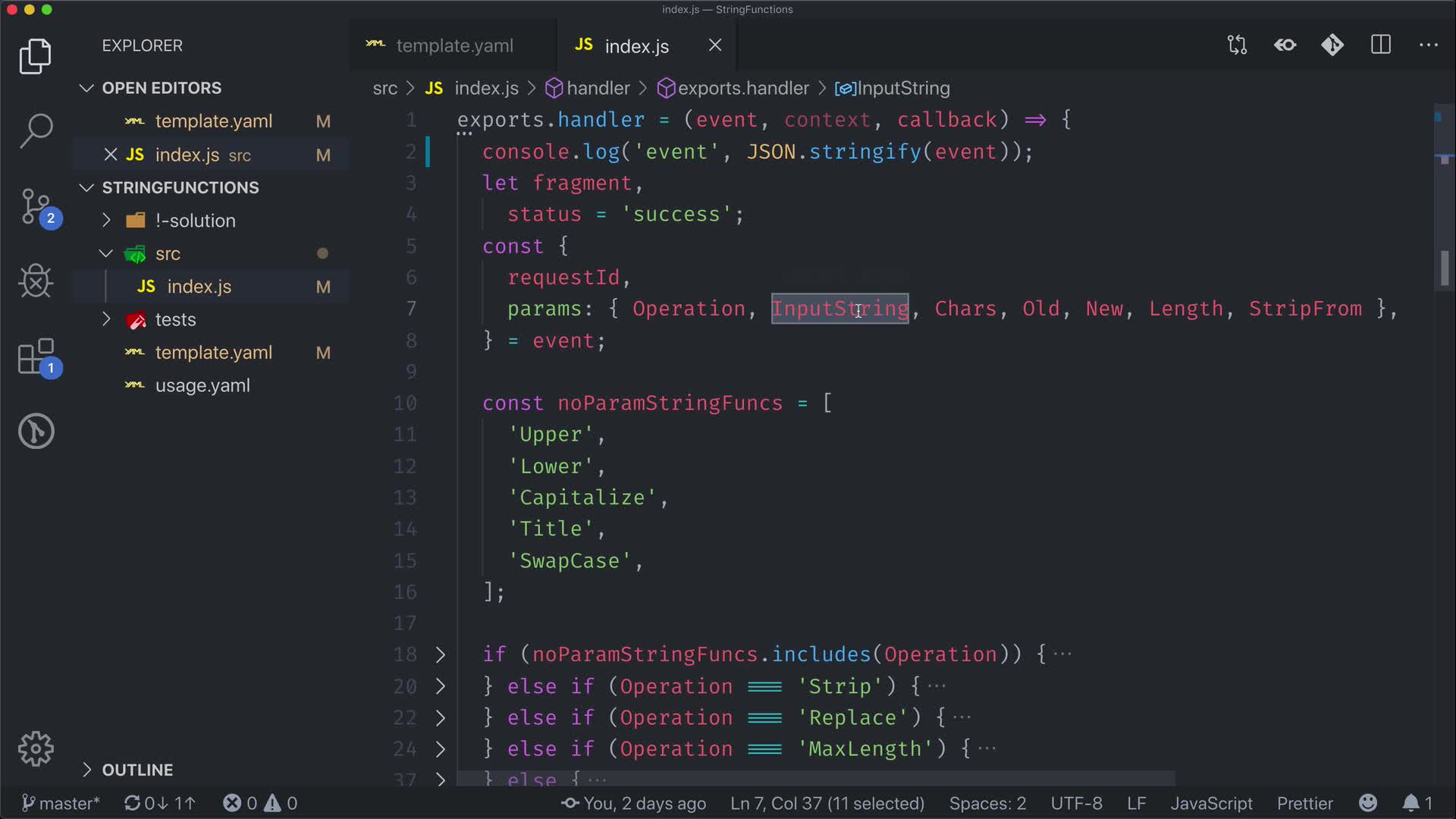Viewport: 1456px width, 819px height.
Task: Click exports.handler in the breadcrumb
Action: 742,89
